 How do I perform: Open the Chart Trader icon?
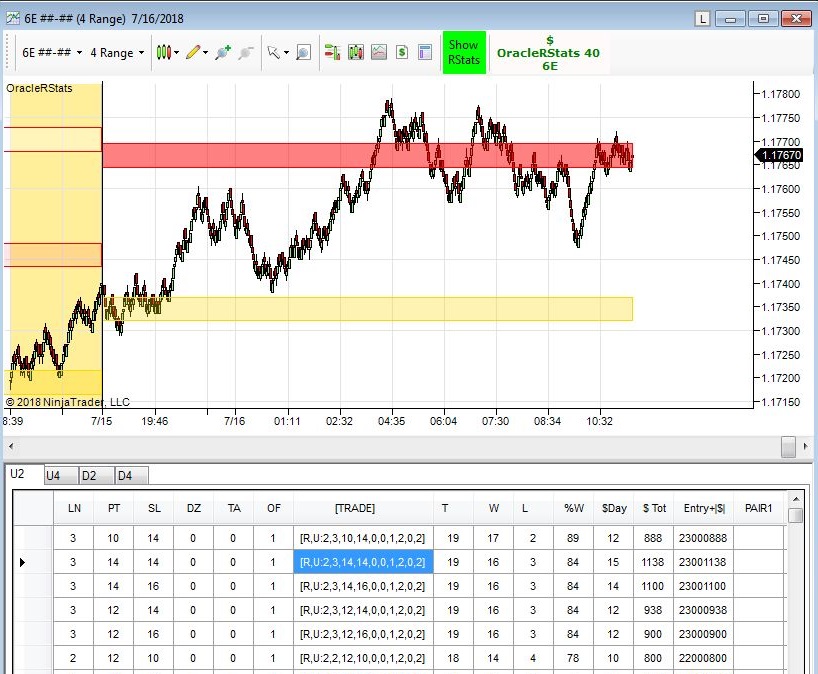click(332, 52)
